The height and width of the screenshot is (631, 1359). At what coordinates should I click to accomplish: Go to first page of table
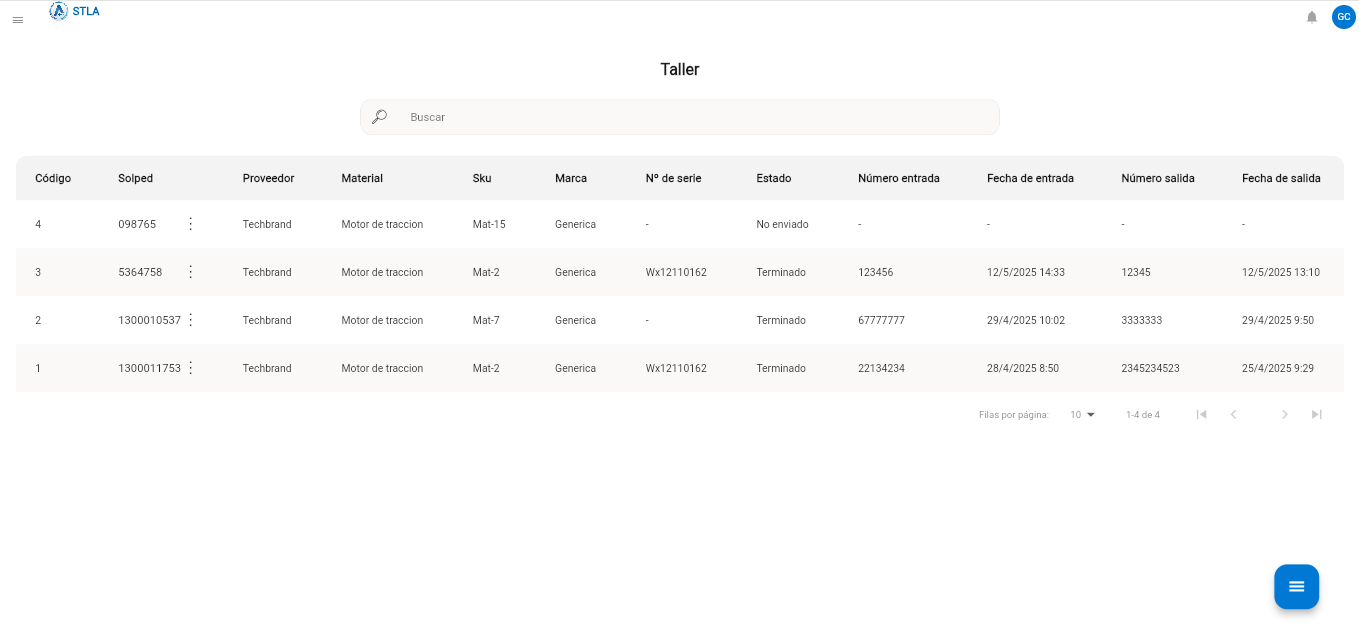1202,414
